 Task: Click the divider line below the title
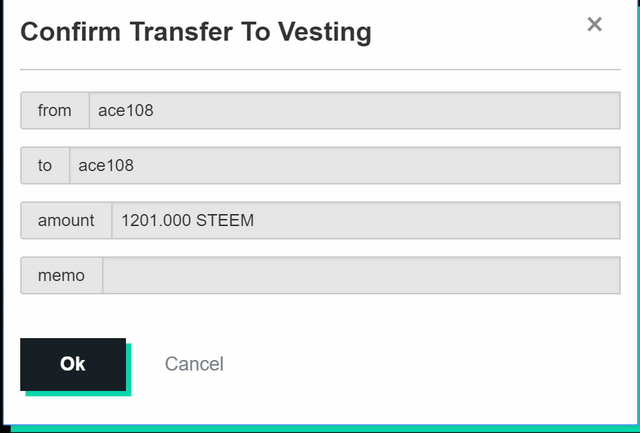[x=320, y=69]
